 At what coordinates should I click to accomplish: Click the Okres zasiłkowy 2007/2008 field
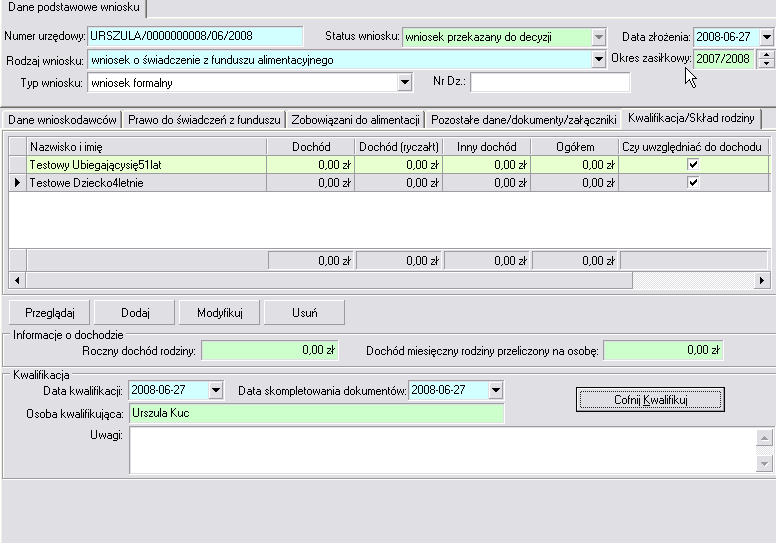point(724,59)
